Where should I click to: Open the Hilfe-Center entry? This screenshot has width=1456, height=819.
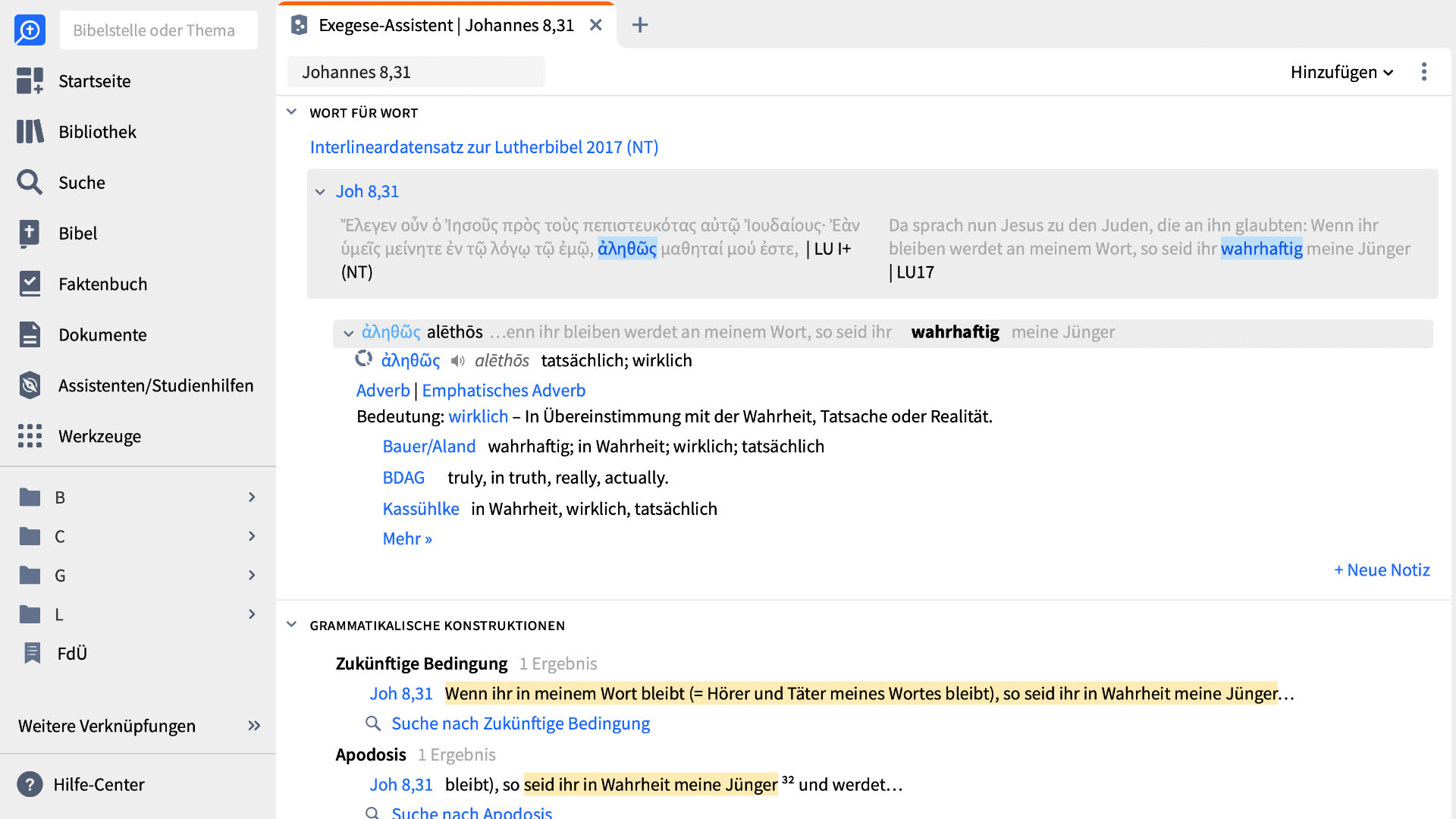[99, 784]
